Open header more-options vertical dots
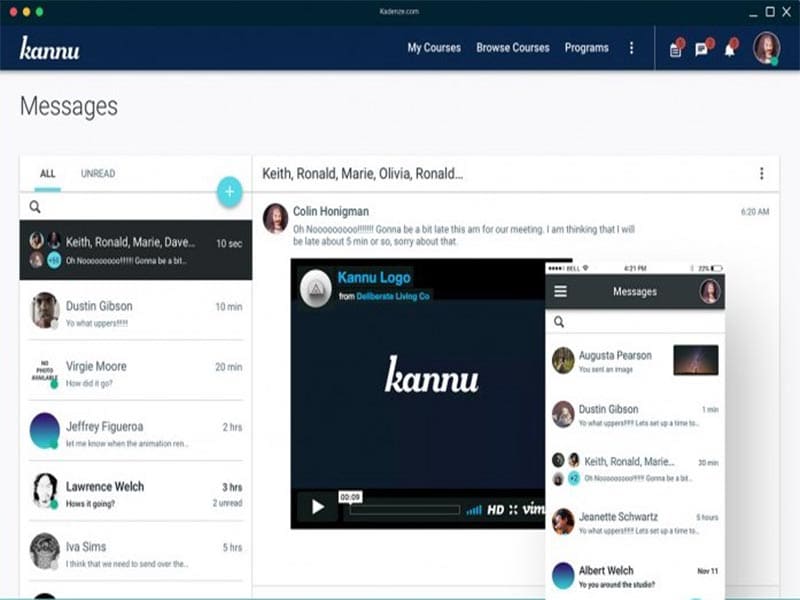The height and width of the screenshot is (600, 800). 632,48
